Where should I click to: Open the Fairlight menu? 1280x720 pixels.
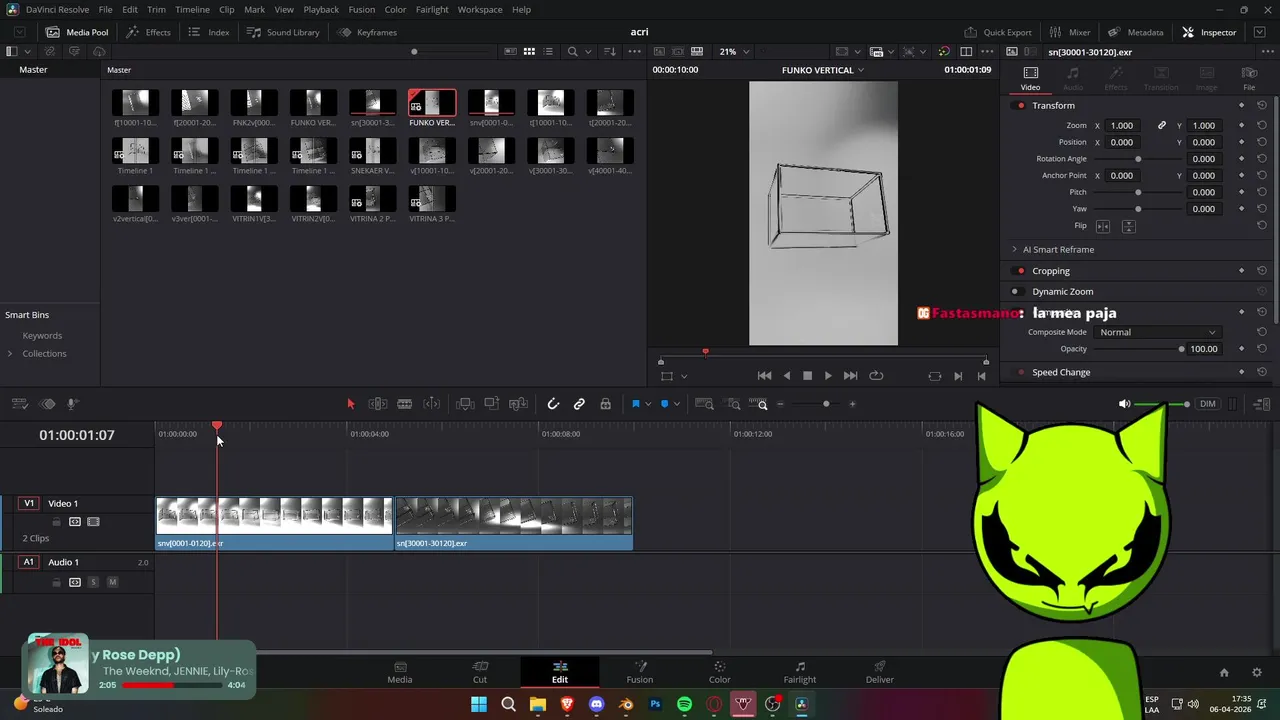[432, 9]
